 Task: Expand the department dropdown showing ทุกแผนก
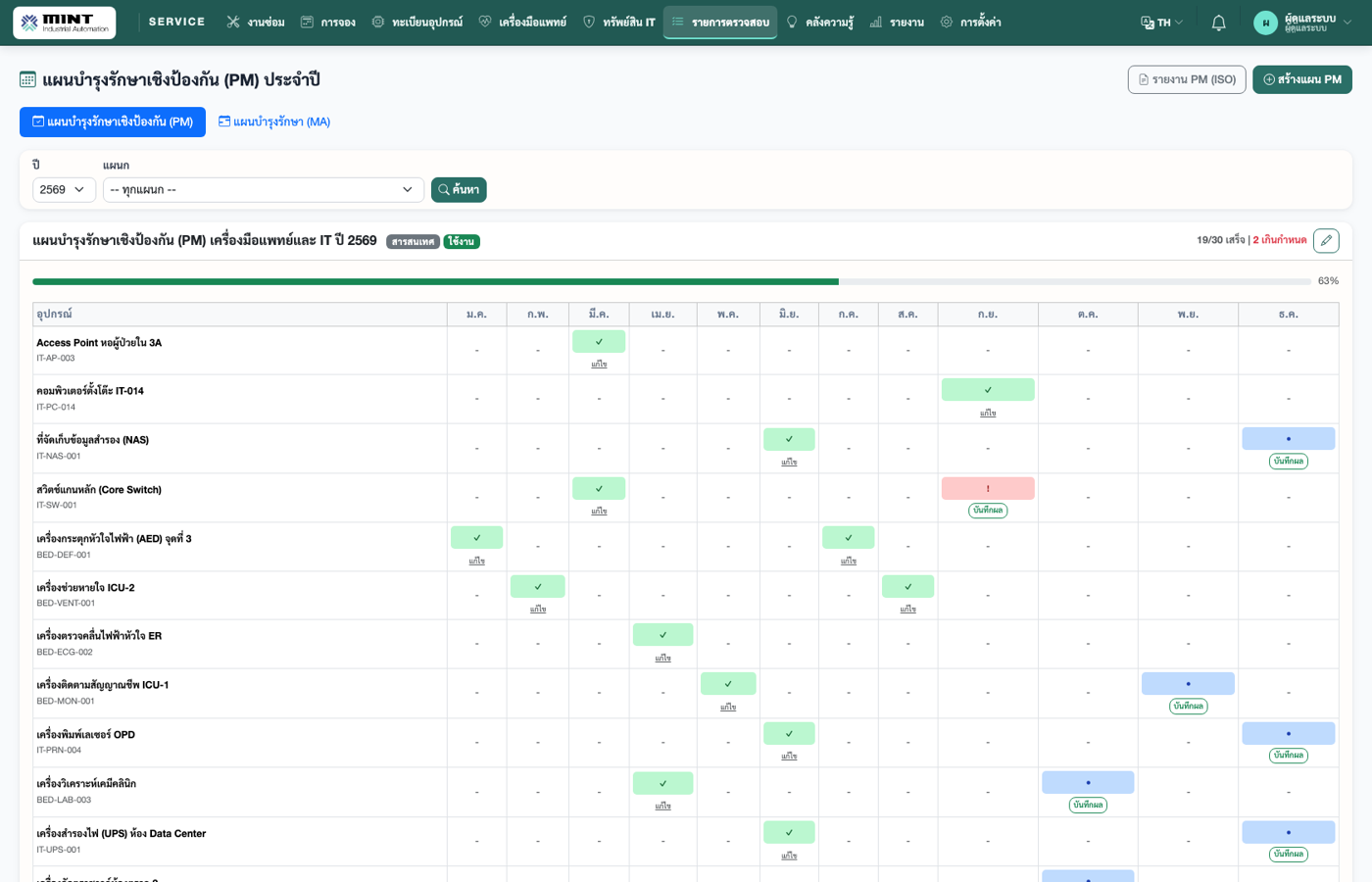click(264, 190)
